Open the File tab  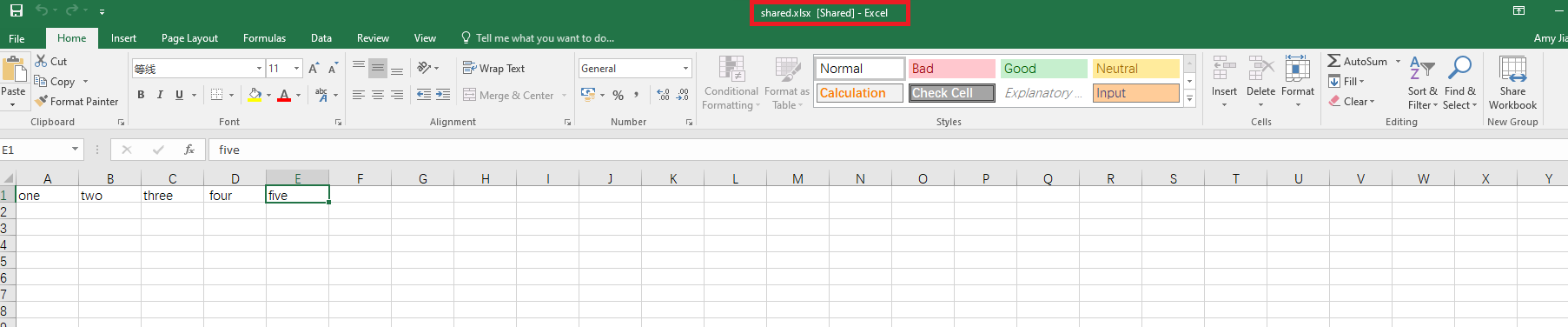pyautogui.click(x=17, y=38)
